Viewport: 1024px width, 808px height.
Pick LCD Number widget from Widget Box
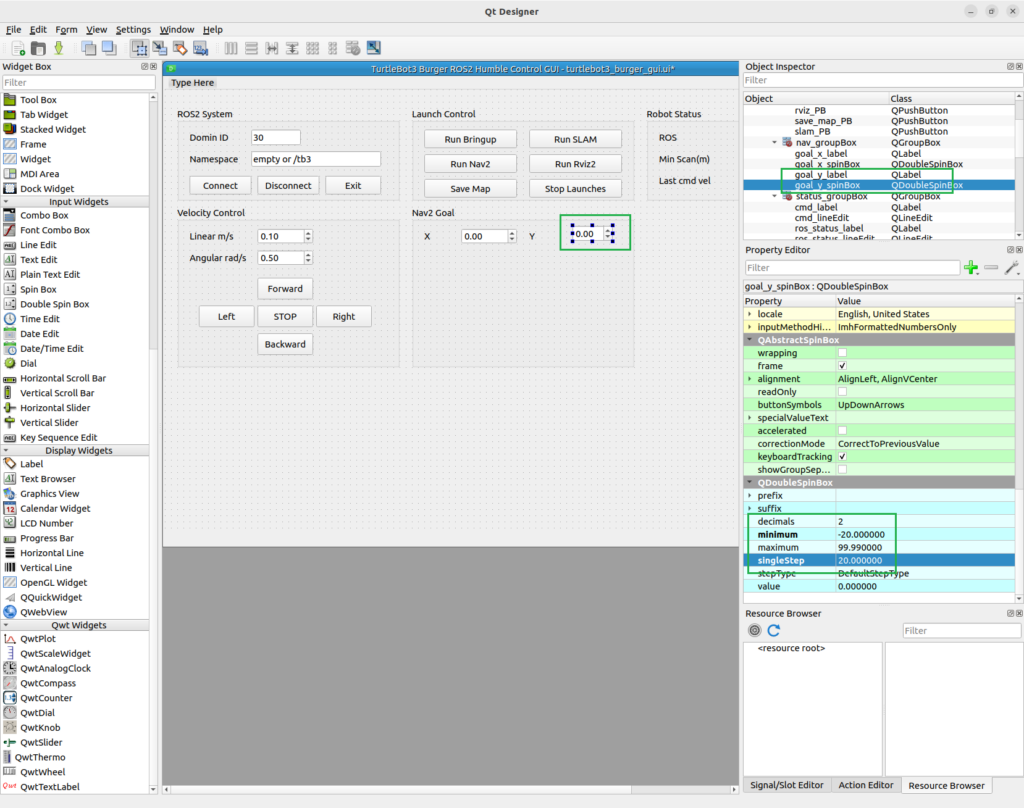46,523
